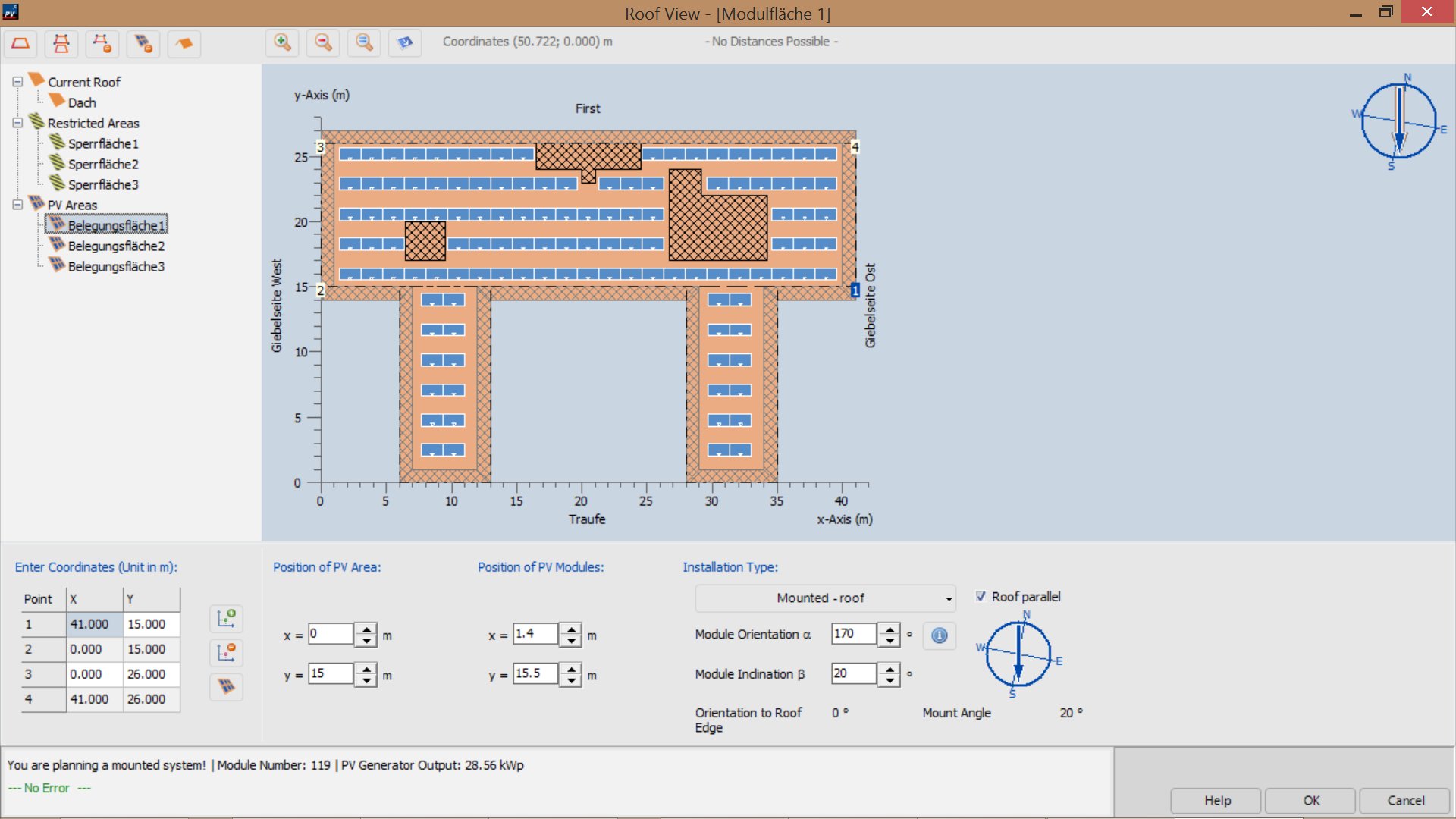Select Belegungsfläche2 in the tree
Image resolution: width=1456 pixels, height=819 pixels.
[116, 246]
